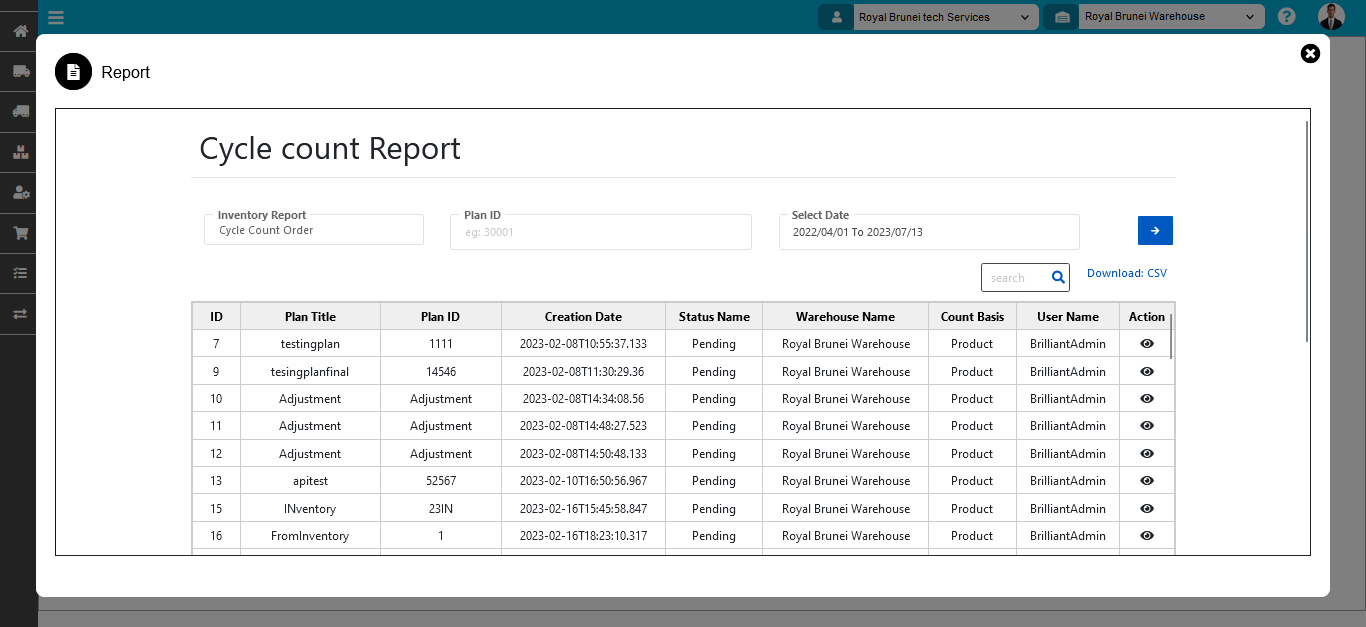The image size is (1366, 627).
Task: Click the shopping cart sidebar icon
Action: click(x=19, y=233)
